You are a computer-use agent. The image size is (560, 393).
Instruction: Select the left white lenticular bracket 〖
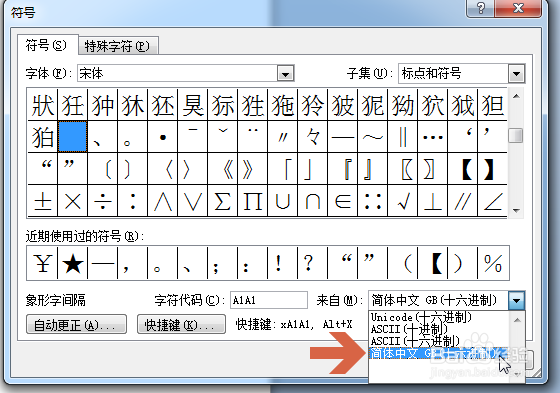[402, 169]
